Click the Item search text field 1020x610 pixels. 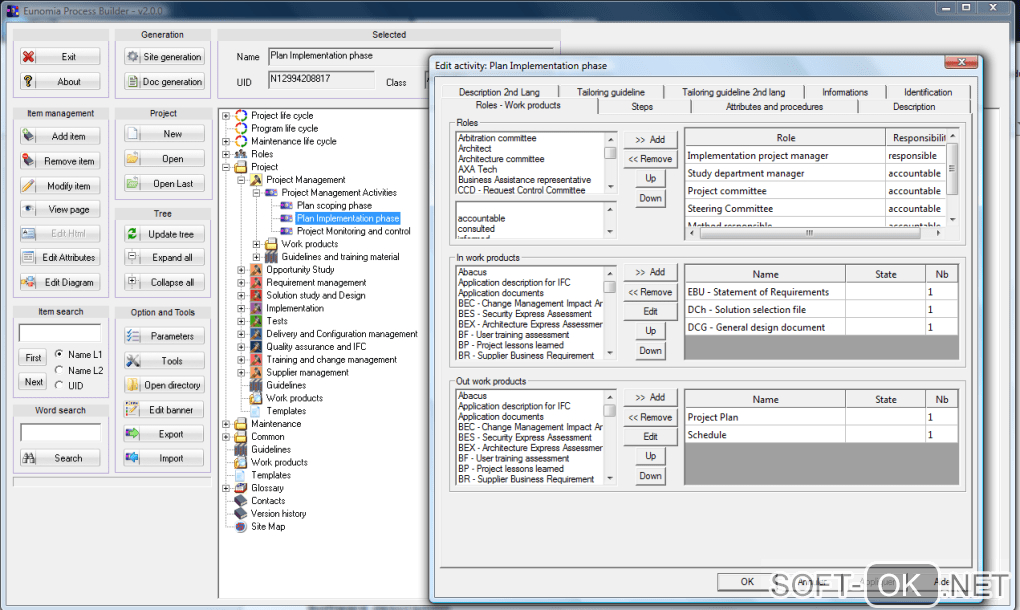[59, 333]
